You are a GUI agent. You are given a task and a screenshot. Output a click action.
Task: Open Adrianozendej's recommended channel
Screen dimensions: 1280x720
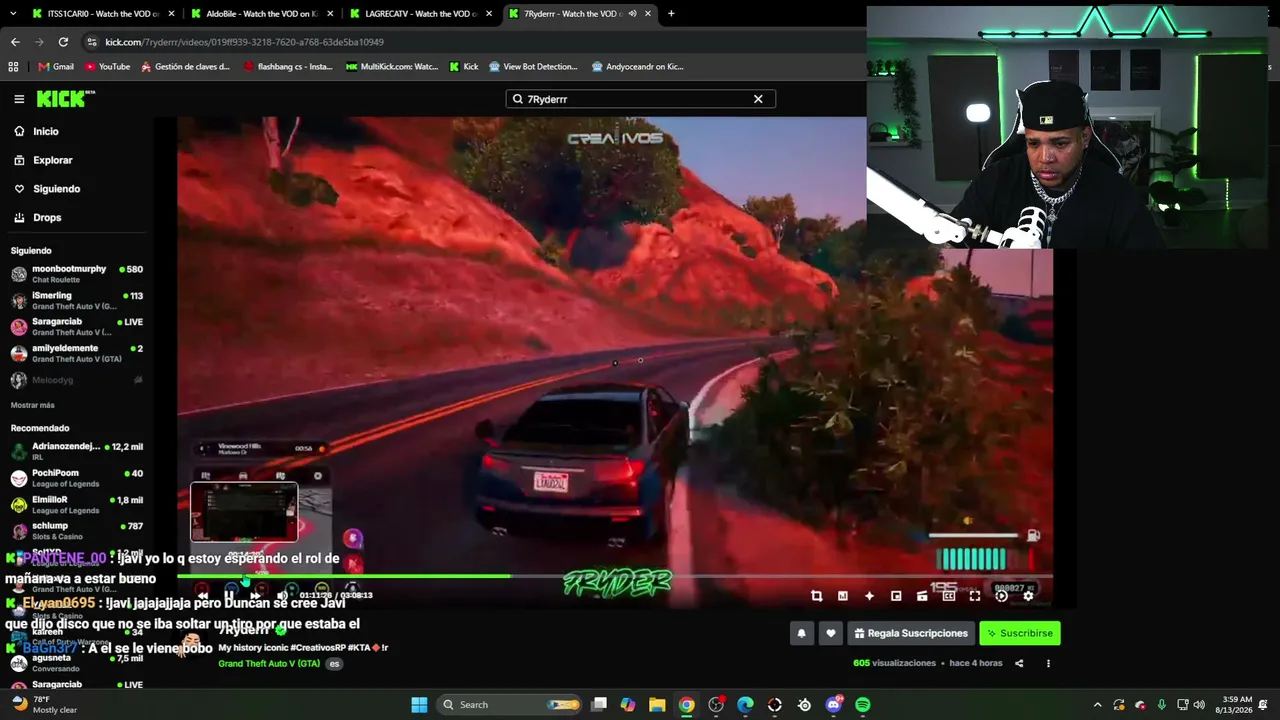click(x=77, y=451)
